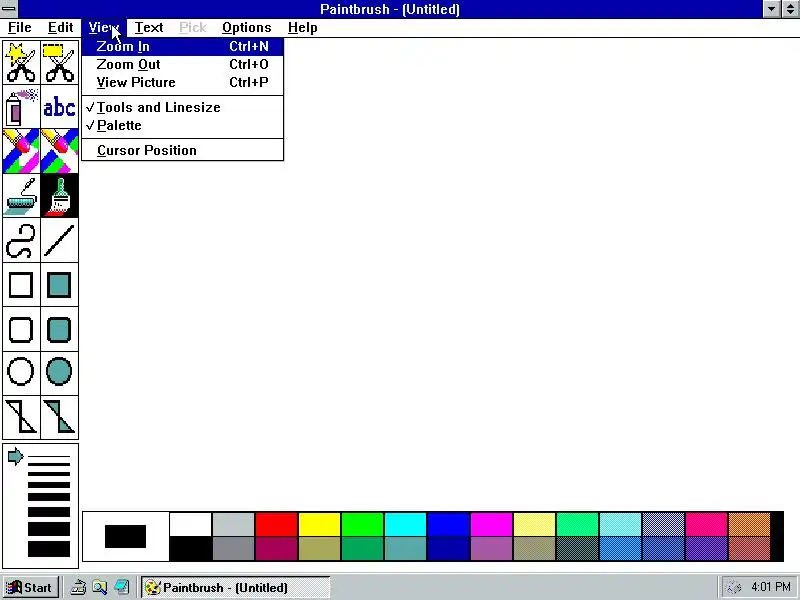Open the Edit menu
800x600 pixels.
click(x=60, y=28)
